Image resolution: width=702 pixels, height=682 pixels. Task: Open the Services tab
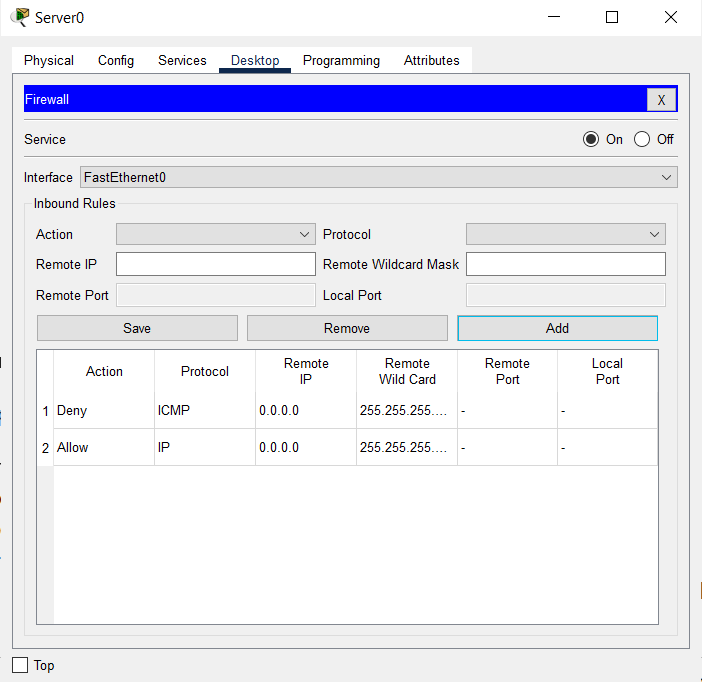pyautogui.click(x=182, y=60)
